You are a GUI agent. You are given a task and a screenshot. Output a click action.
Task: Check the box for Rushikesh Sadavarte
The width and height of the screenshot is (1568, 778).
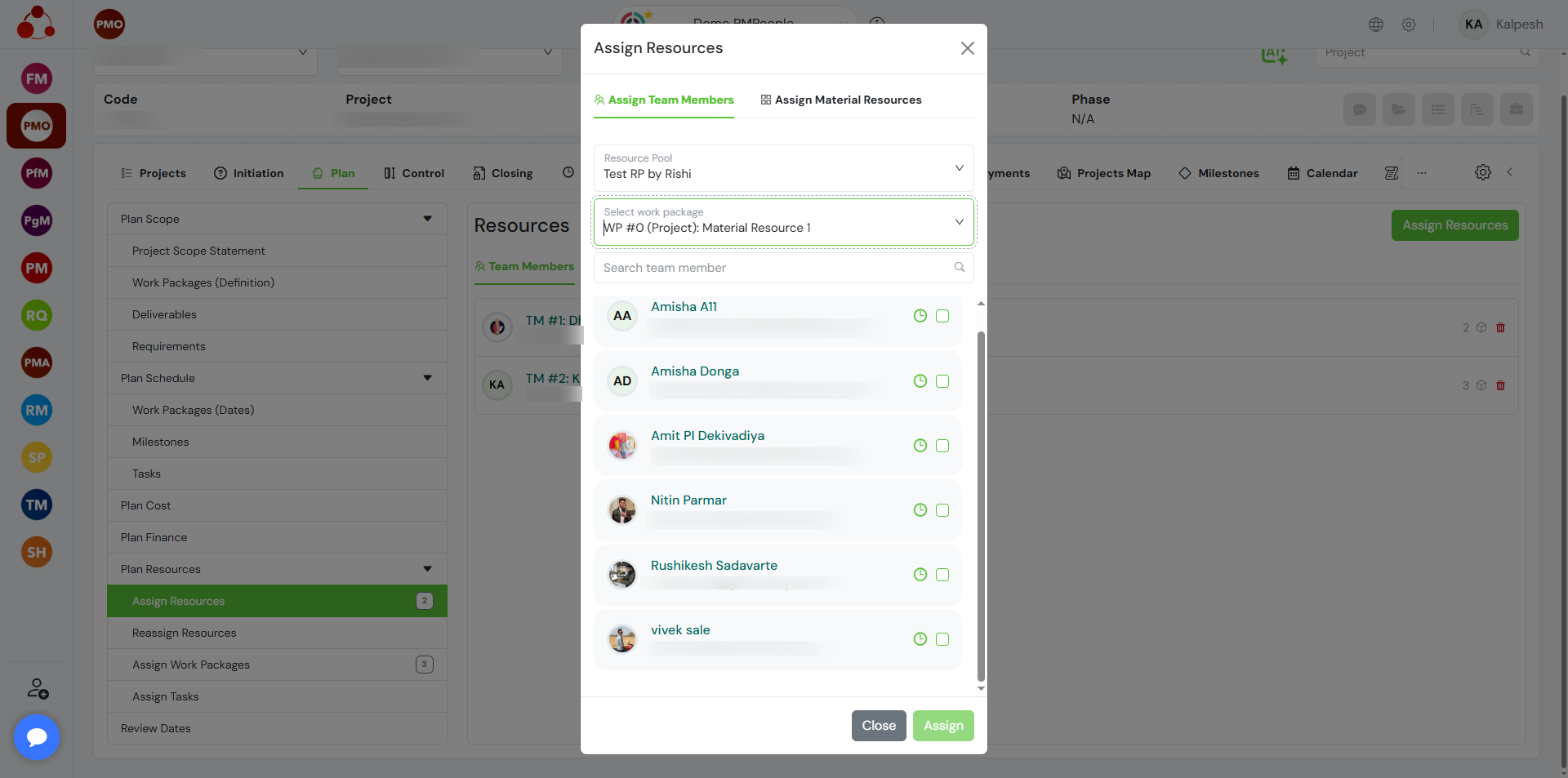(x=942, y=575)
